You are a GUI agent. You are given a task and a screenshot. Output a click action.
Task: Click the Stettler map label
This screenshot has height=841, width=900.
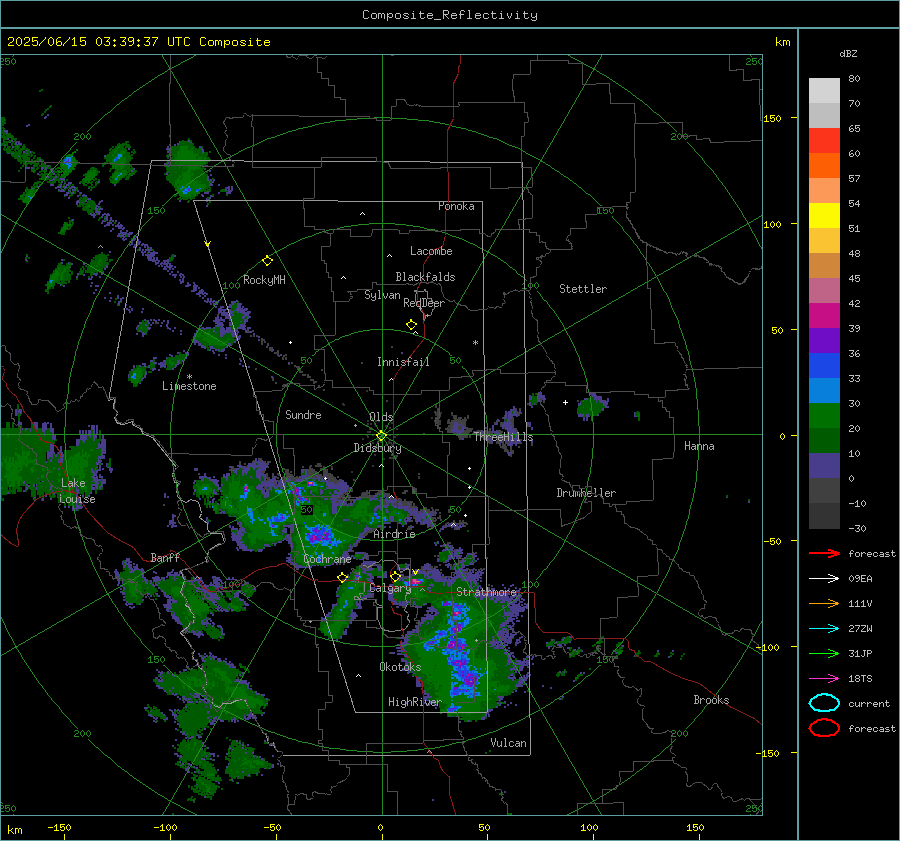(x=583, y=289)
